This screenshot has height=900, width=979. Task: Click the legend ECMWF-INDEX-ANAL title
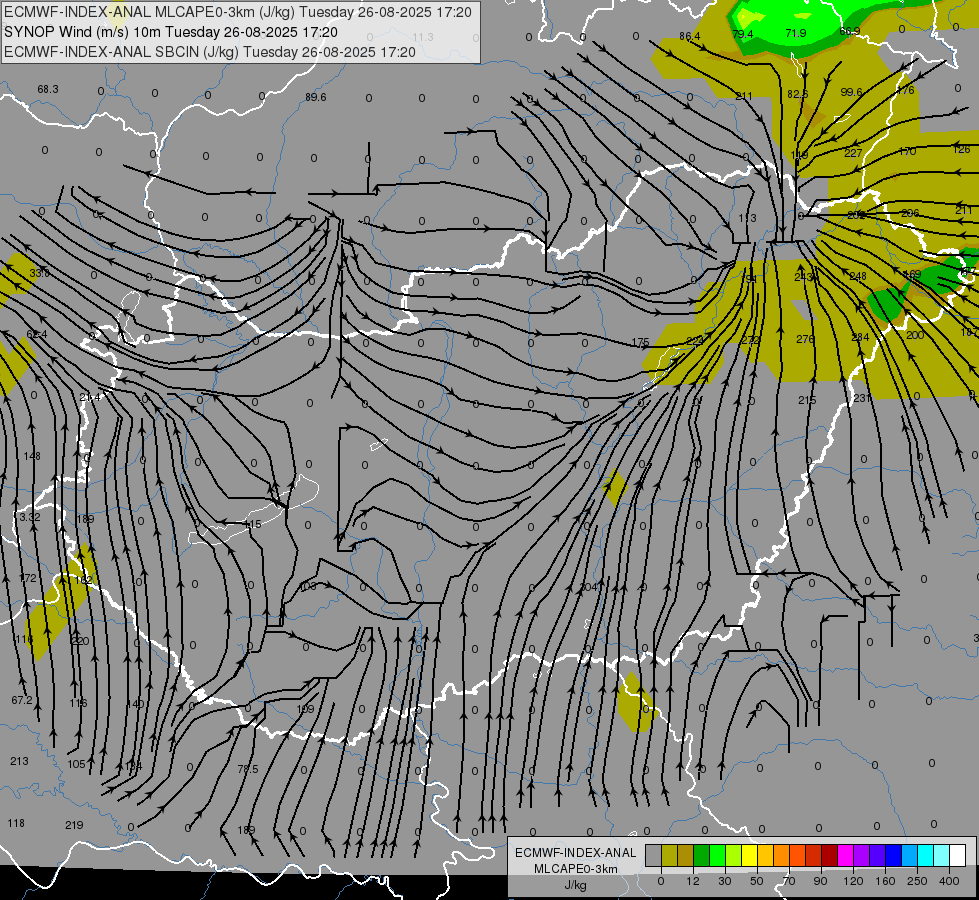tap(575, 853)
